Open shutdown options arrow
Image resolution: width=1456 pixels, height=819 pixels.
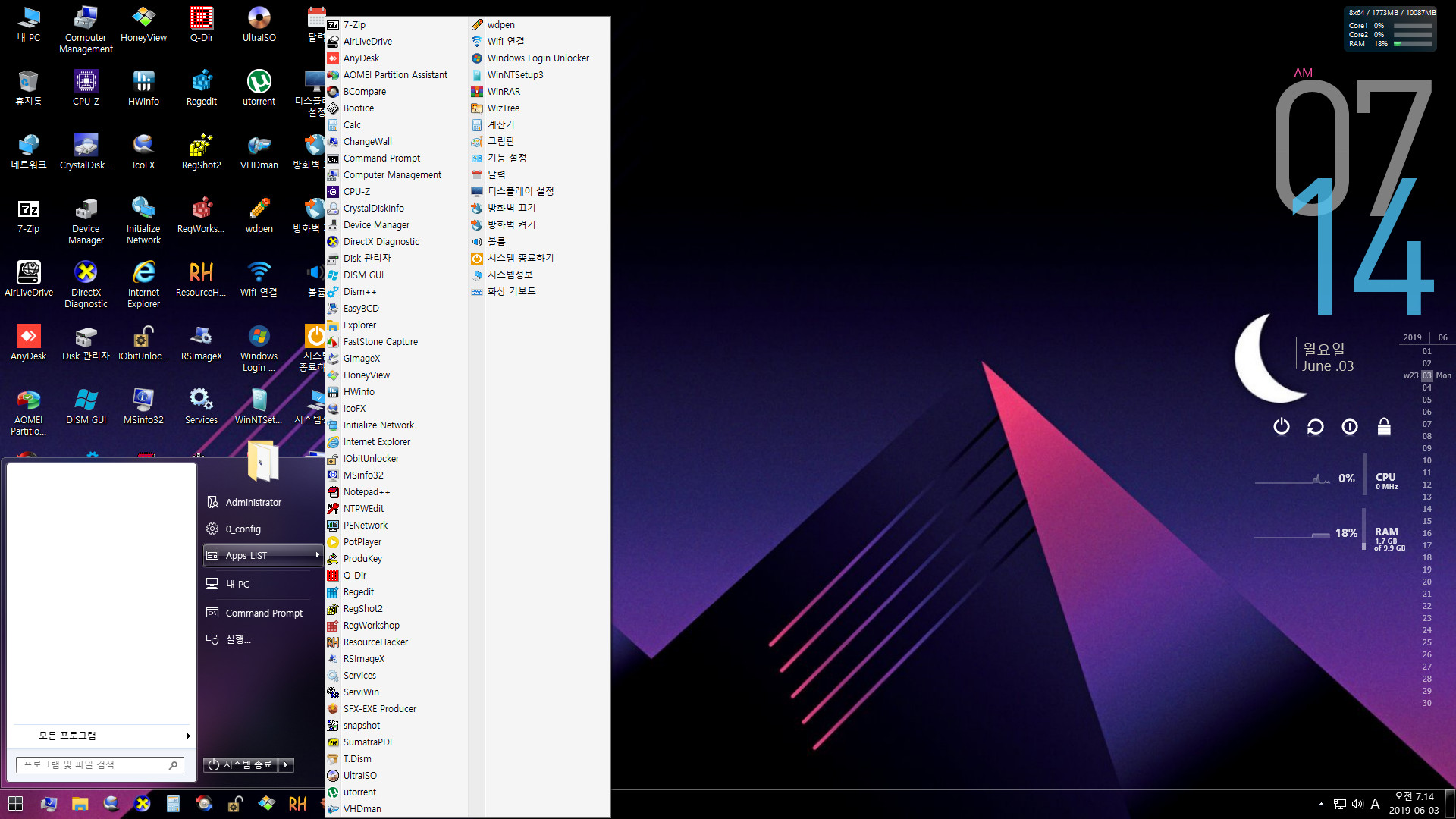(286, 764)
